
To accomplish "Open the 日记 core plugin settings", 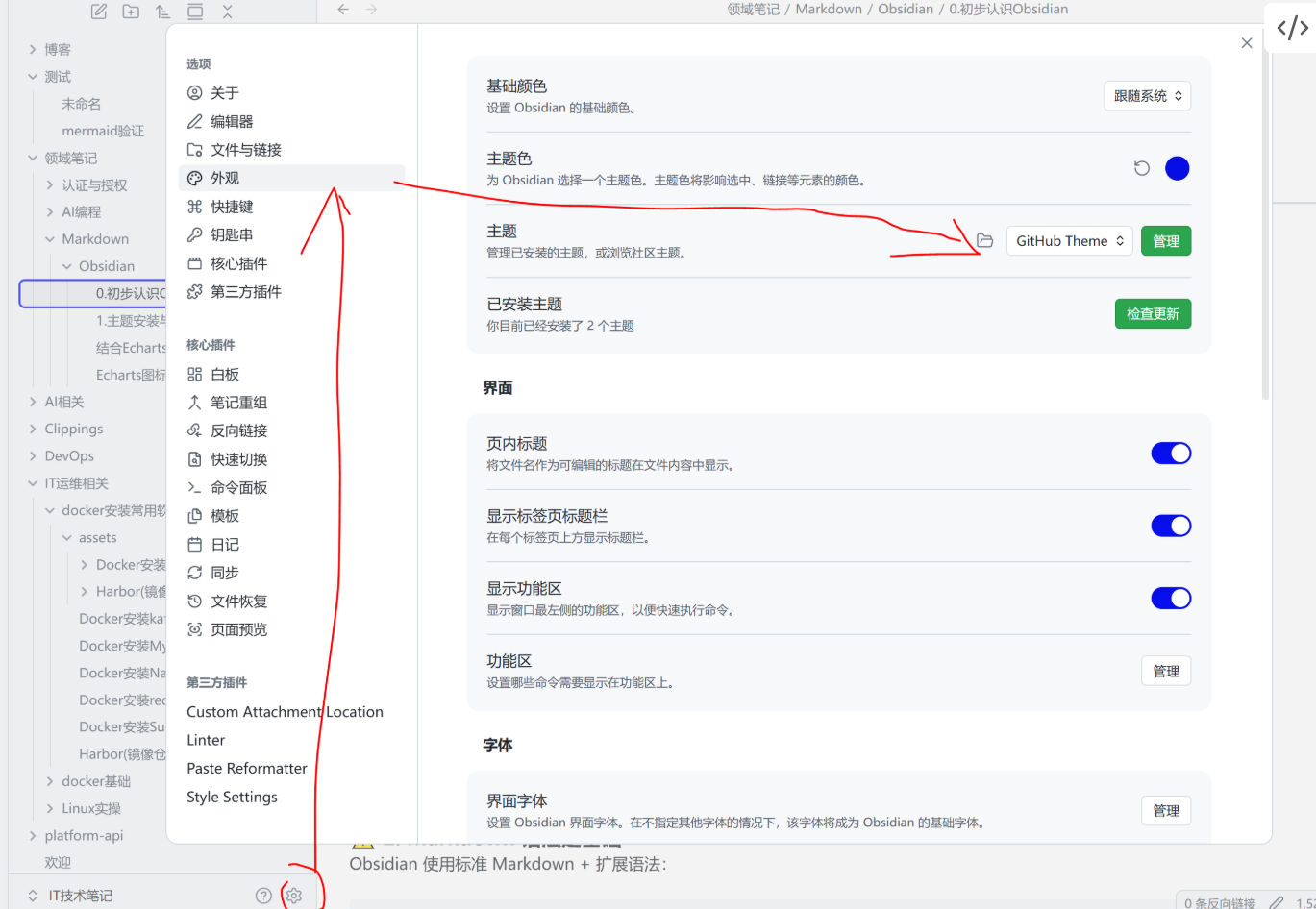I will tap(291, 544).
